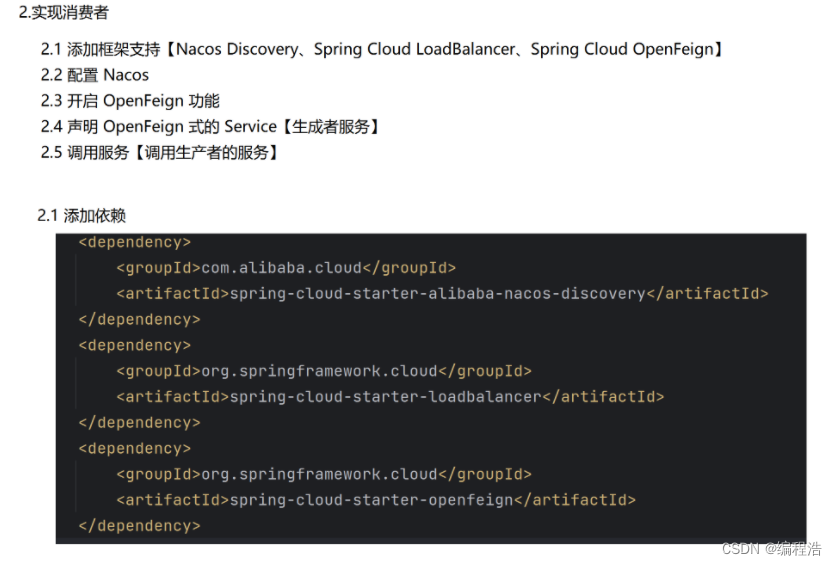Click the third opening <dependency> tag

click(x=135, y=448)
